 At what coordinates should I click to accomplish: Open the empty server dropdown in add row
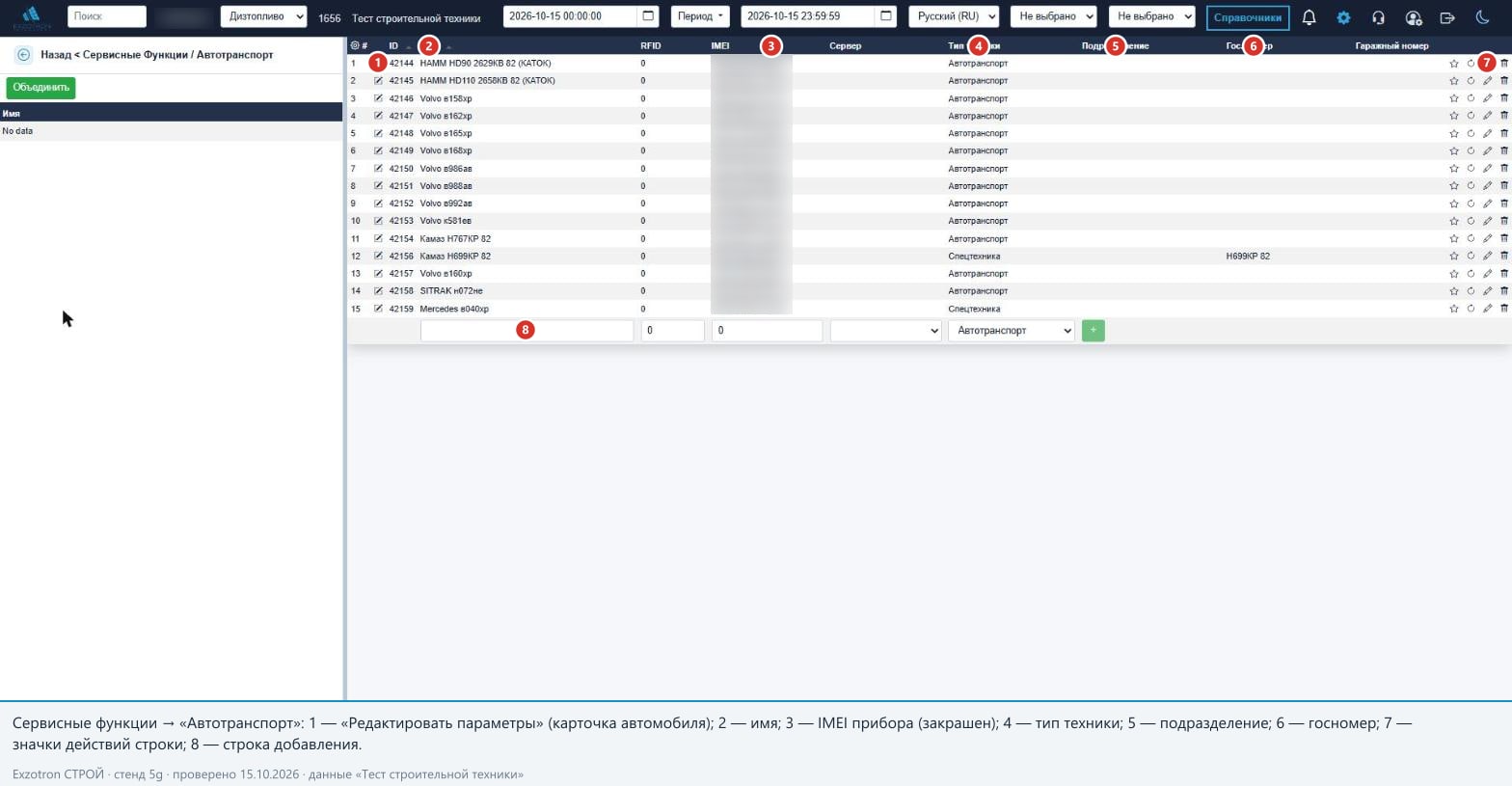point(885,331)
